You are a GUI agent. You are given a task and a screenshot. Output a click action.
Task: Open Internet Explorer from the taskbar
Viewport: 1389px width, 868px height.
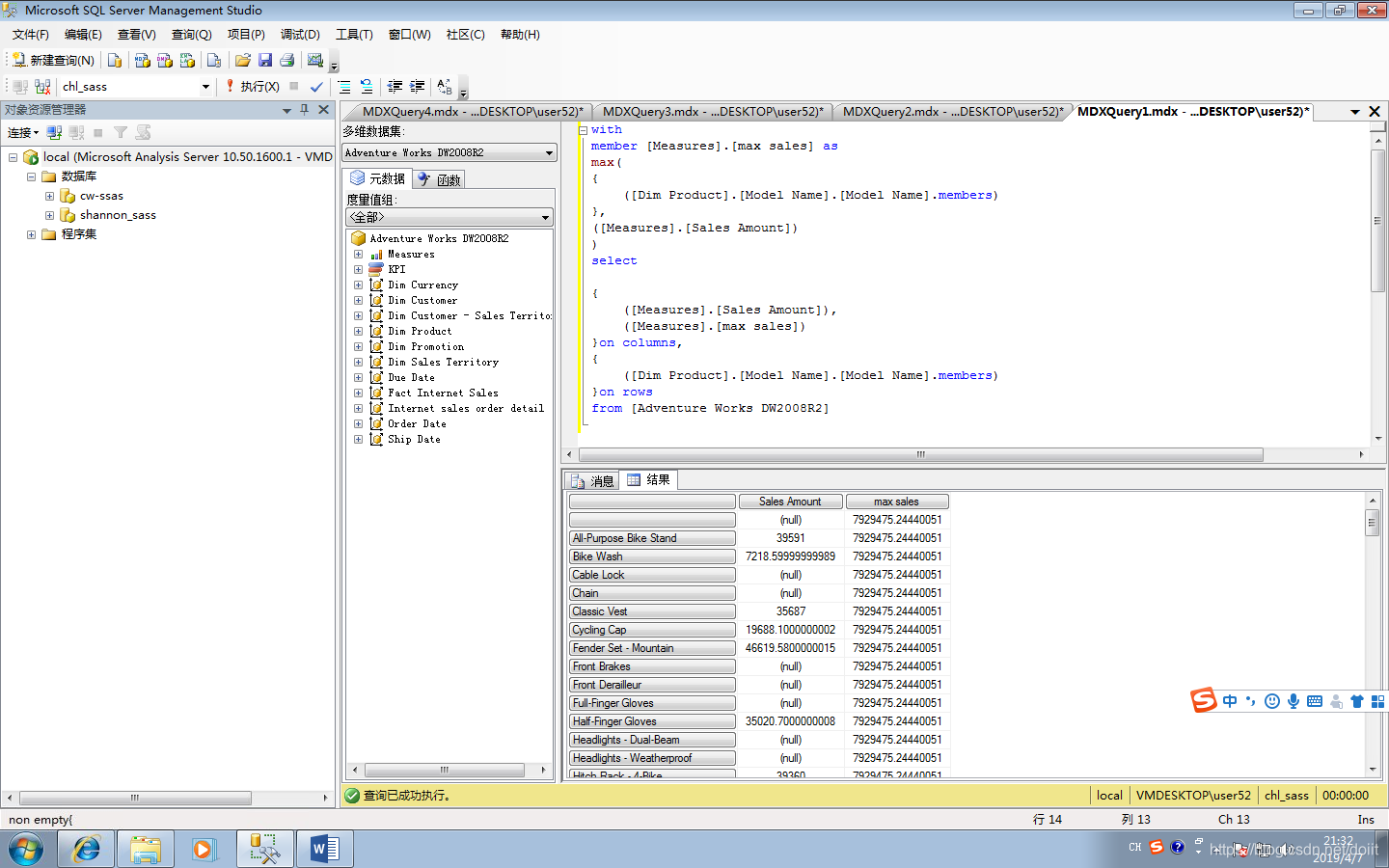pos(86,850)
